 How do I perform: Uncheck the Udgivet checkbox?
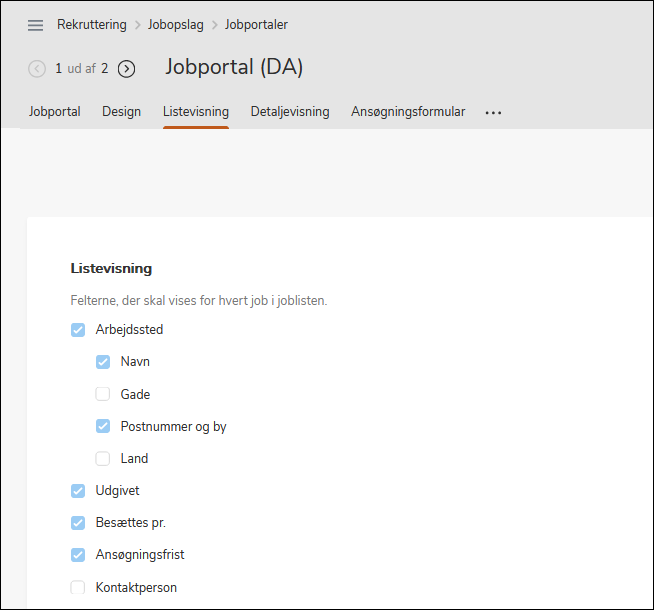78,491
